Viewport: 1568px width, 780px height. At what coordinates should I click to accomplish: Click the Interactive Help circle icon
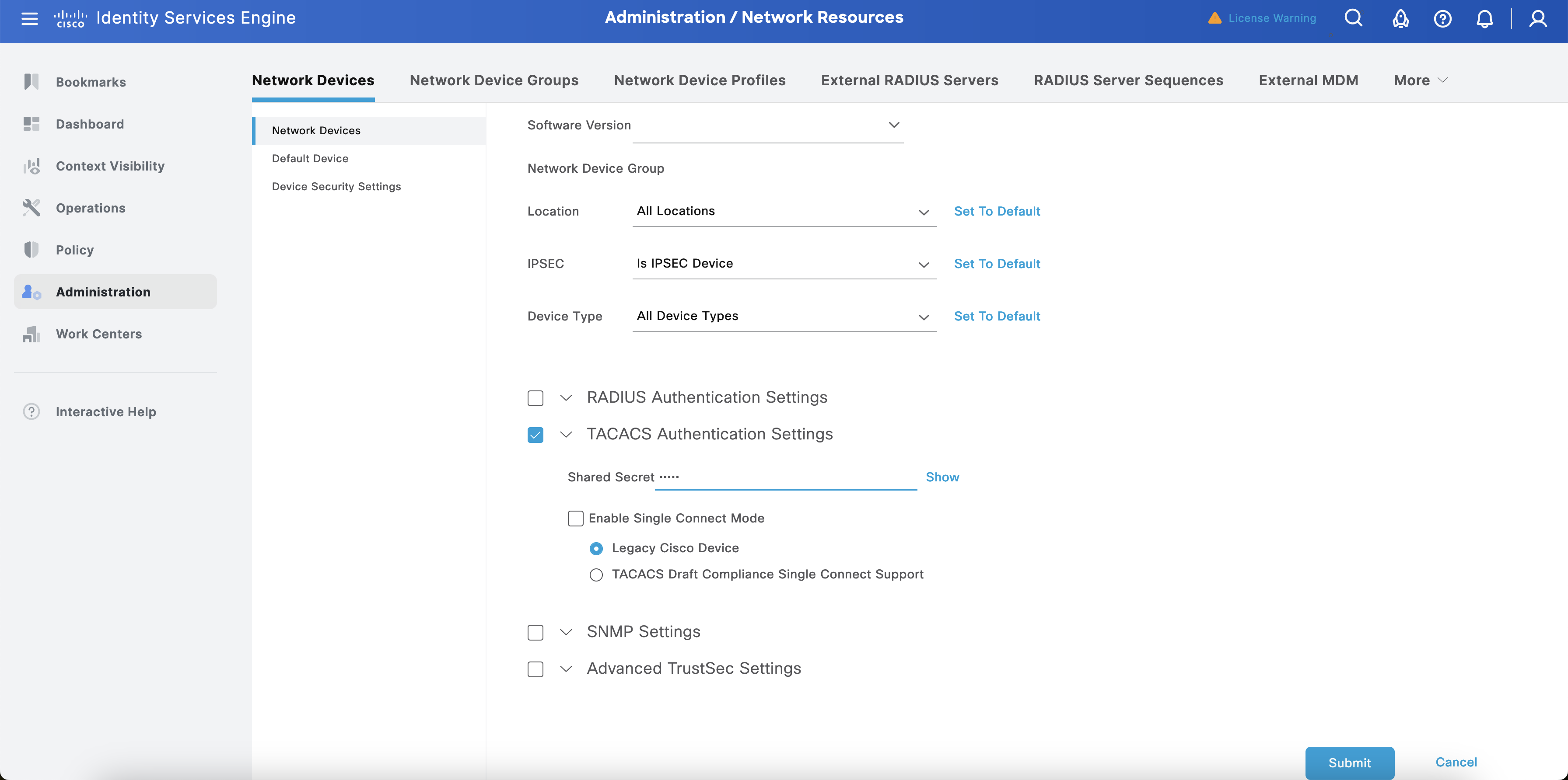point(31,411)
